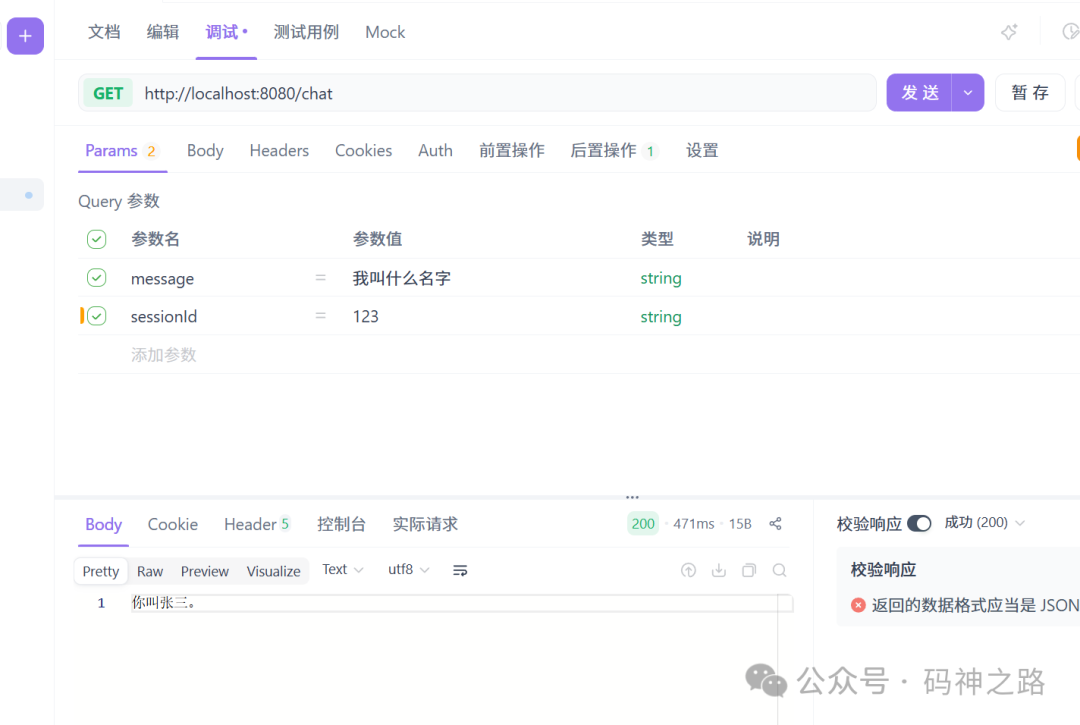Uncheck the message parameter row
Screen dimensions: 1080x725
pyautogui.click(x=96, y=277)
